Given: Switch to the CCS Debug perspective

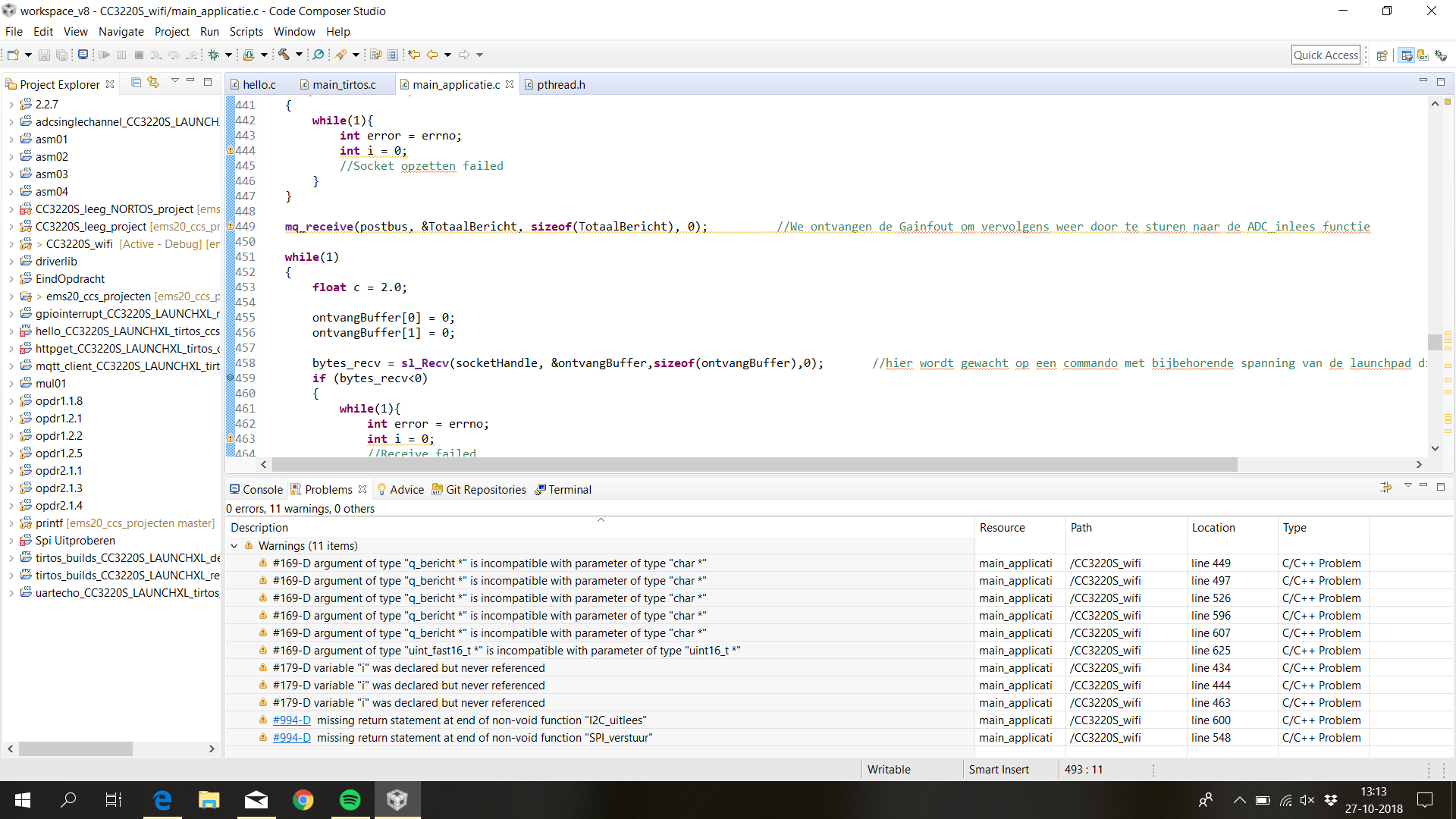Looking at the screenshot, I should point(1440,55).
